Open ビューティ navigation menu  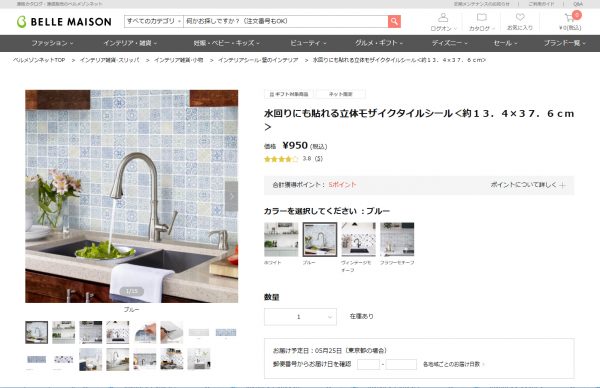tap(308, 43)
